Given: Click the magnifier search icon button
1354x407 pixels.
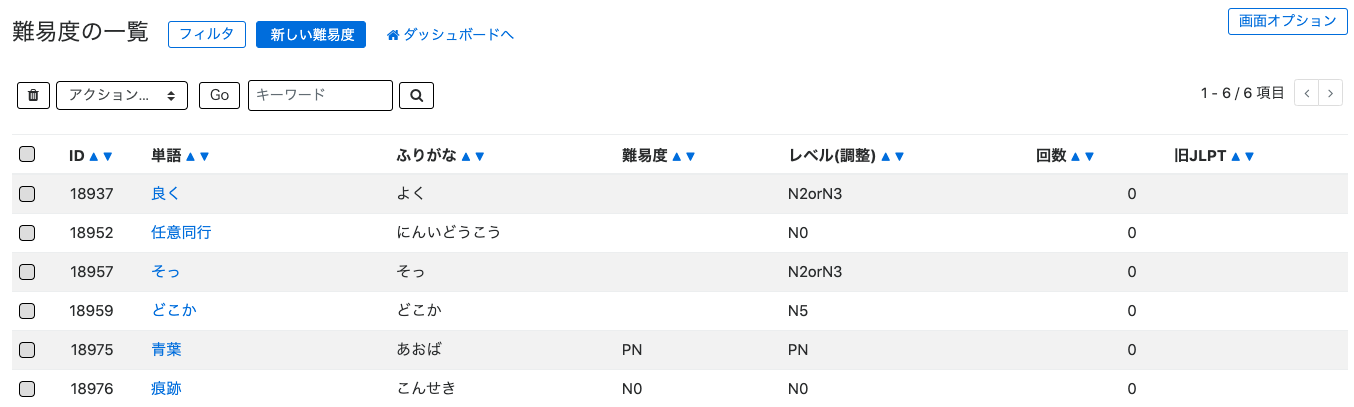Looking at the screenshot, I should (416, 95).
